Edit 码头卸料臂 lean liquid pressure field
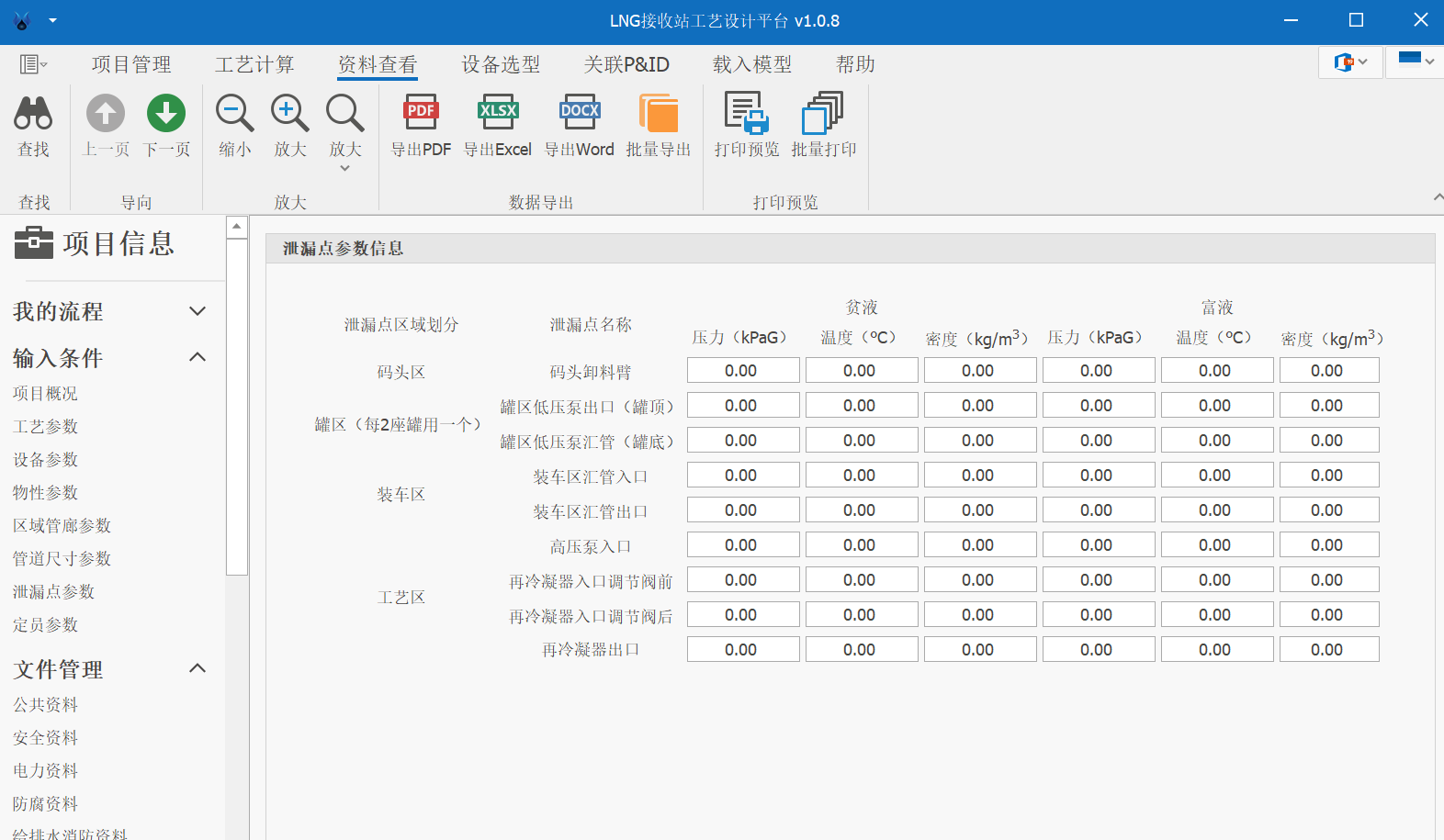 [x=743, y=371]
